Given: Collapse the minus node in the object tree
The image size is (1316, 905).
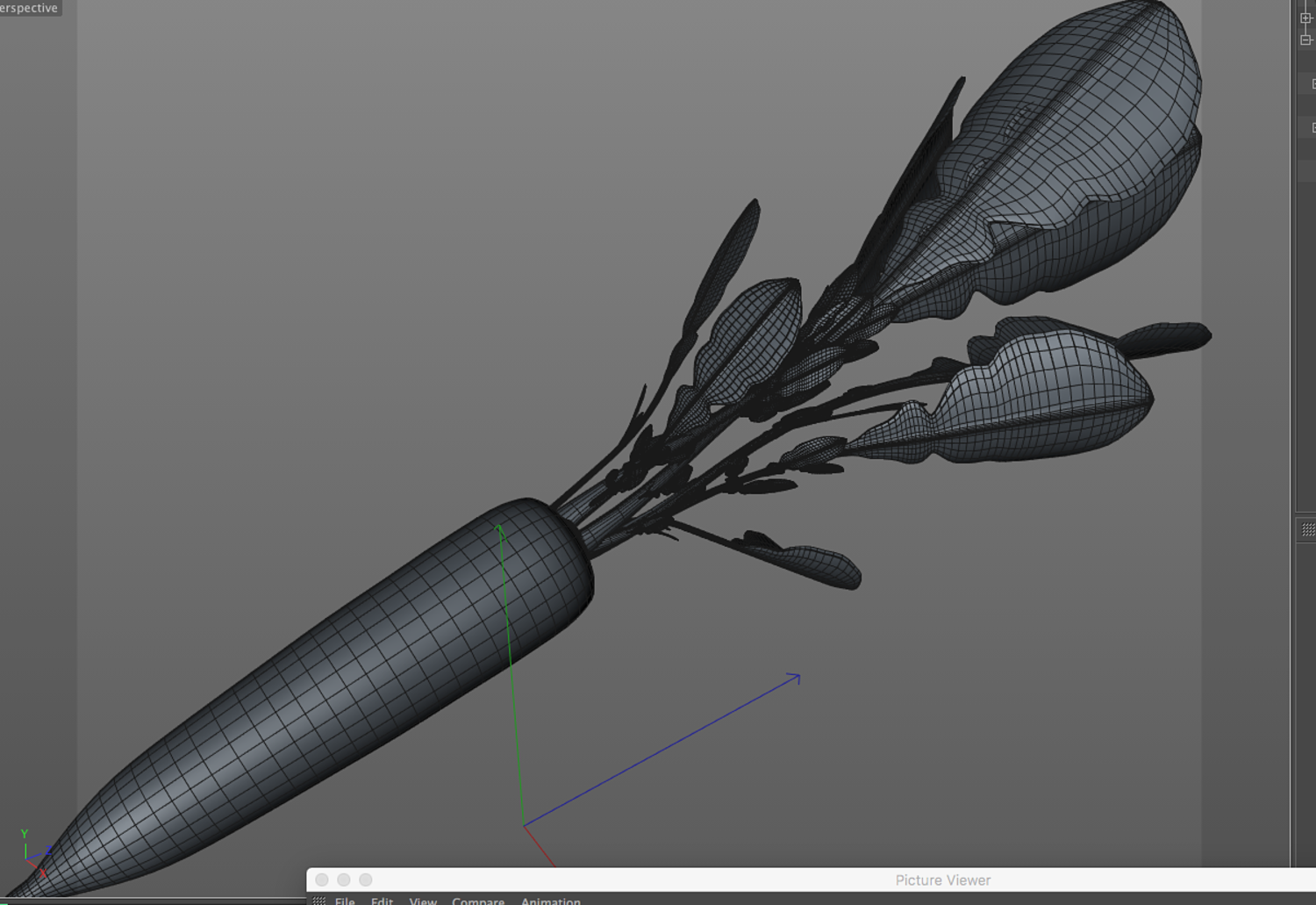Looking at the screenshot, I should 1306,40.
